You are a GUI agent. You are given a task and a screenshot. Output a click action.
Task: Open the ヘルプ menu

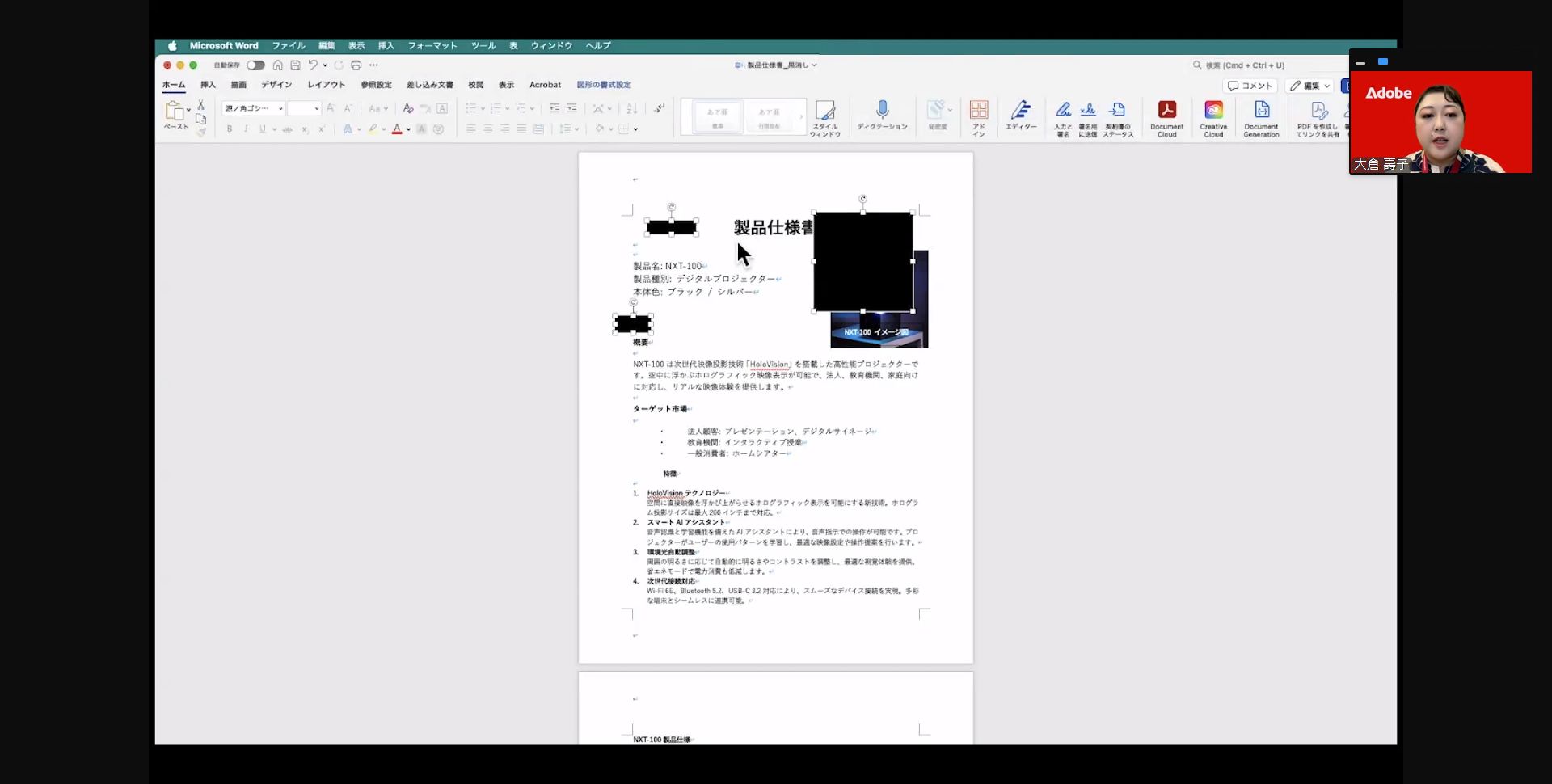(598, 46)
